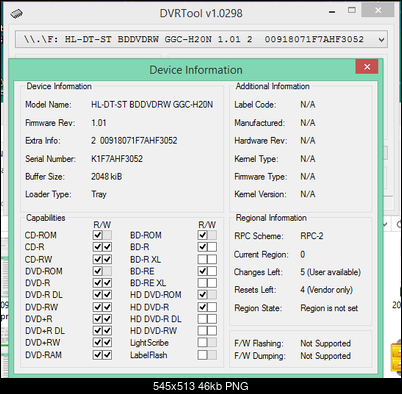
Task: Toggle DVD-ROM read checkbox
Action: [x=98, y=271]
